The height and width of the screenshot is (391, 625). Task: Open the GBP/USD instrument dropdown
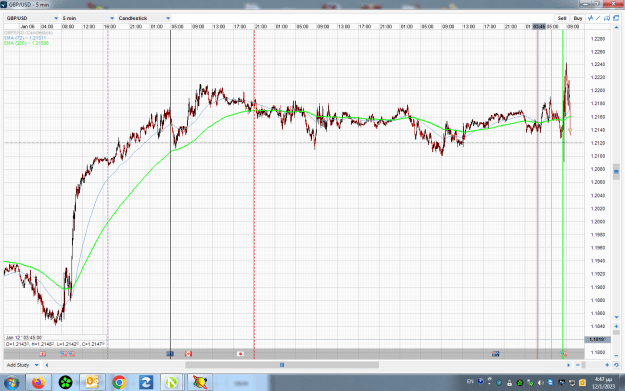click(x=32, y=18)
